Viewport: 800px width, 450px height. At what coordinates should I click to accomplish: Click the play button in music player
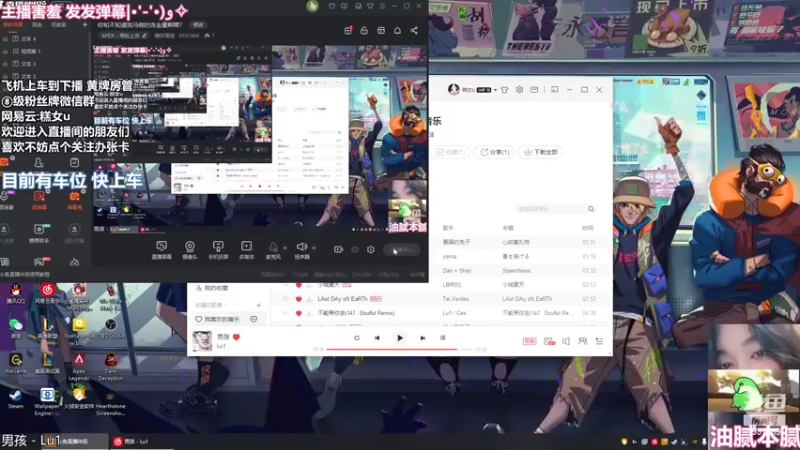400,338
